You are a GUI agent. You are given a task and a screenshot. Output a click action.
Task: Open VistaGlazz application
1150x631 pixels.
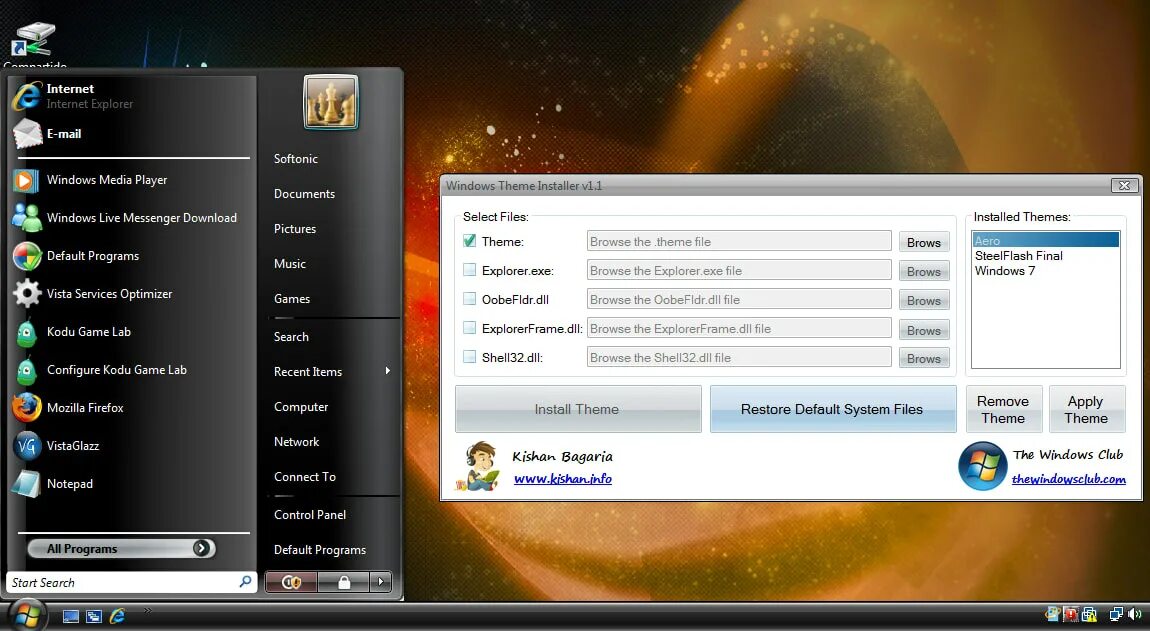click(x=132, y=445)
